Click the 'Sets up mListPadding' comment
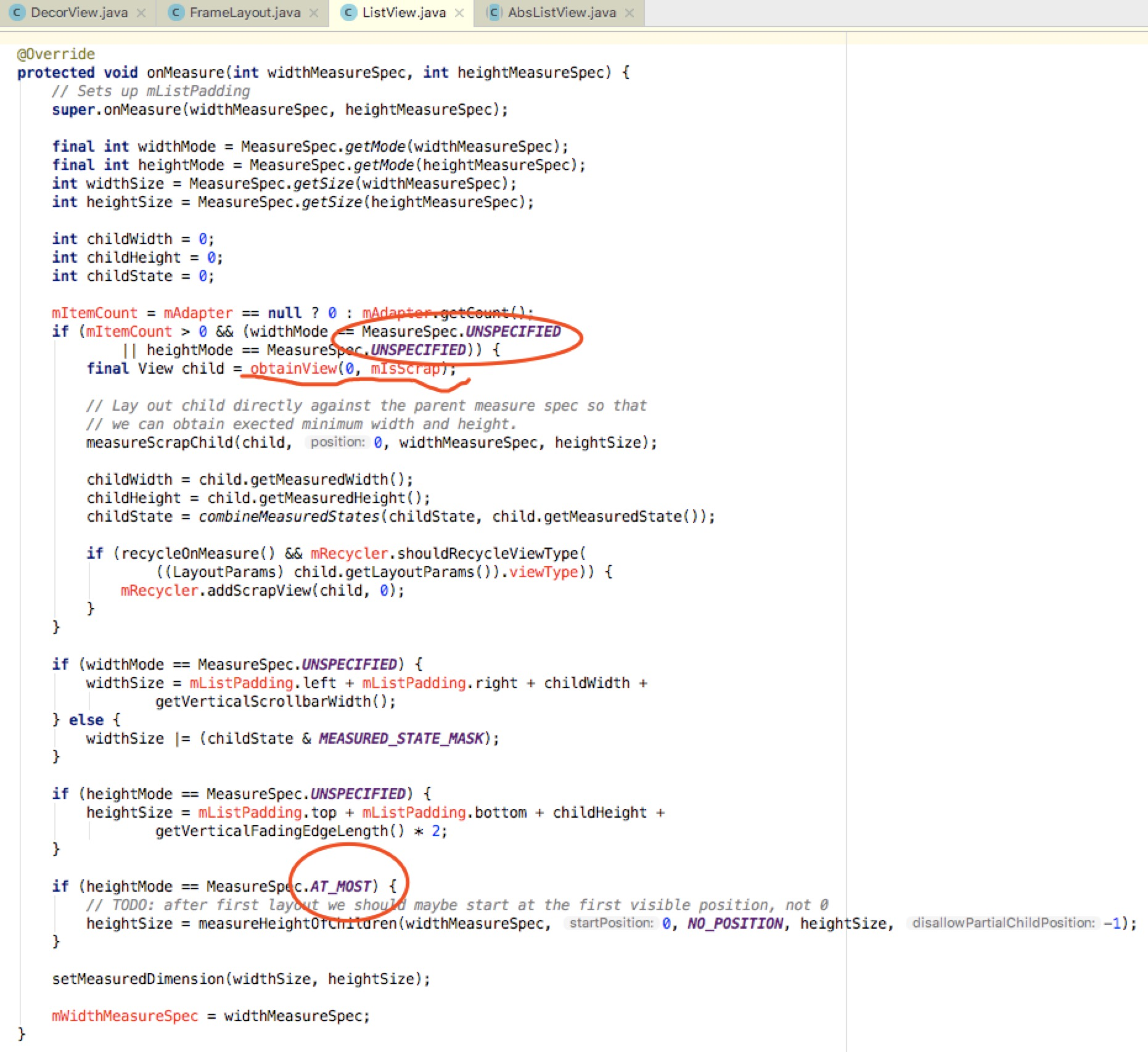The width and height of the screenshot is (1148, 1052). 151,91
